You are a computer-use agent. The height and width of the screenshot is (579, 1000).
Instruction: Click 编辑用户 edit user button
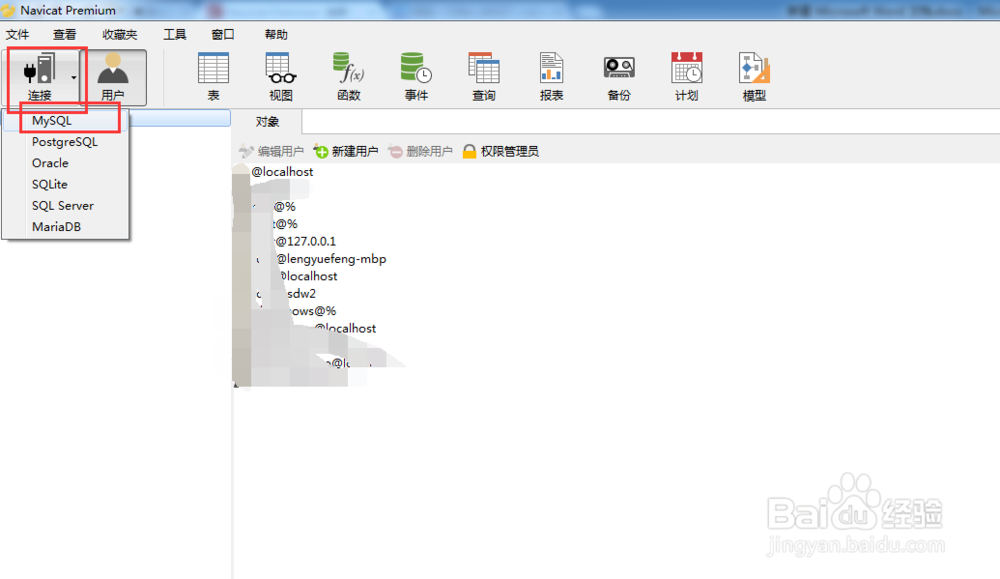point(272,151)
